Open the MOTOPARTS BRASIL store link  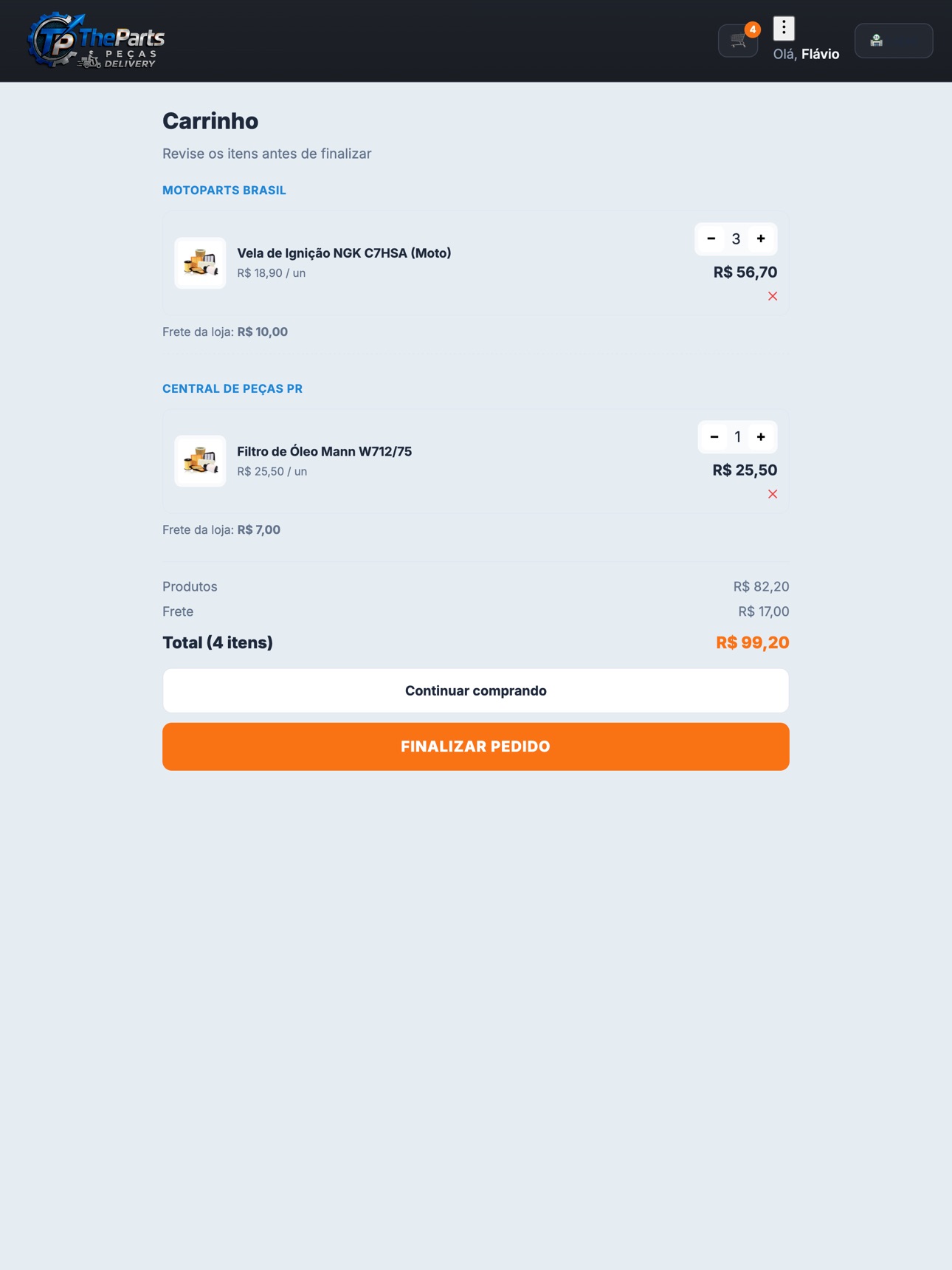[224, 190]
